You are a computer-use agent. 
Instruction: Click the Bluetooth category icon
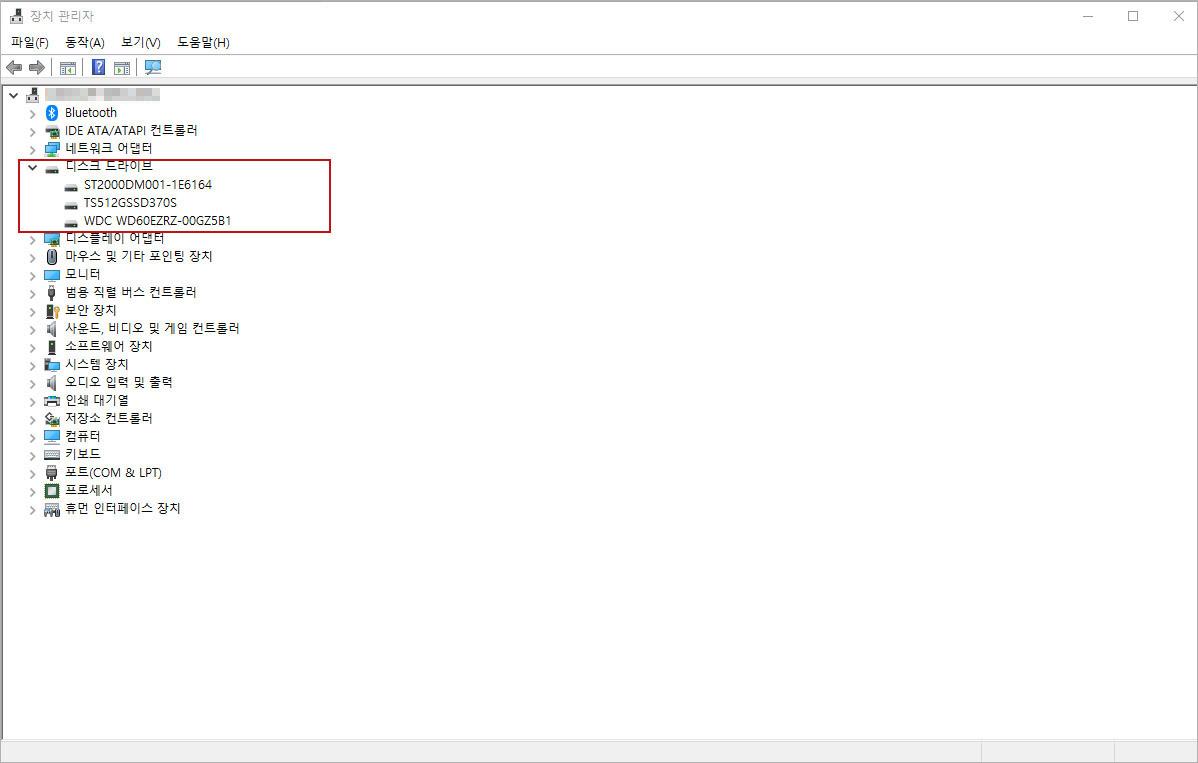coord(52,113)
